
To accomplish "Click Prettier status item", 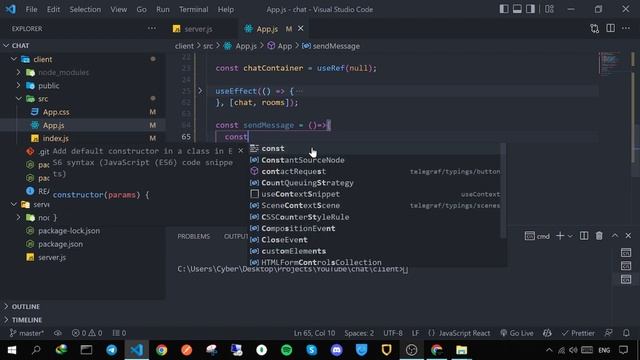I will pos(578,333).
